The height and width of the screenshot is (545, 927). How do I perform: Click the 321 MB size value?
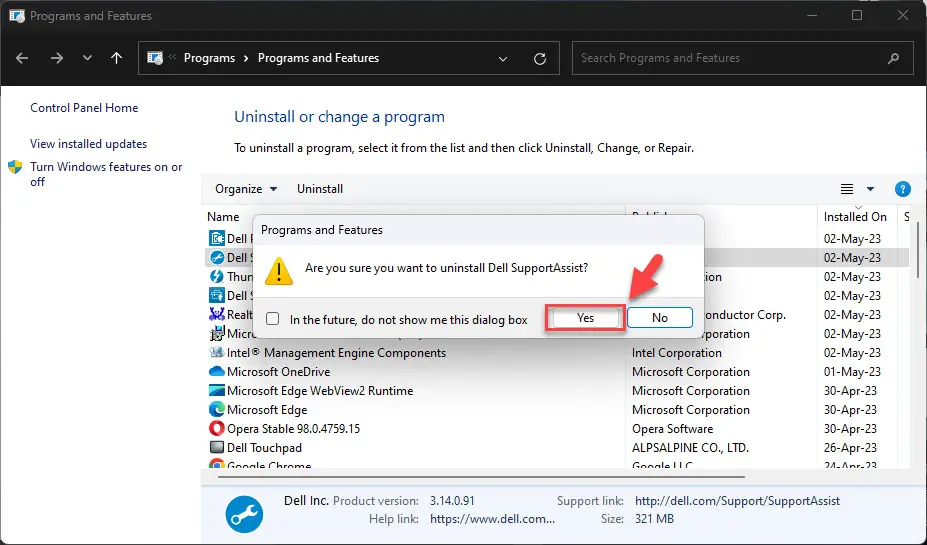(654, 519)
